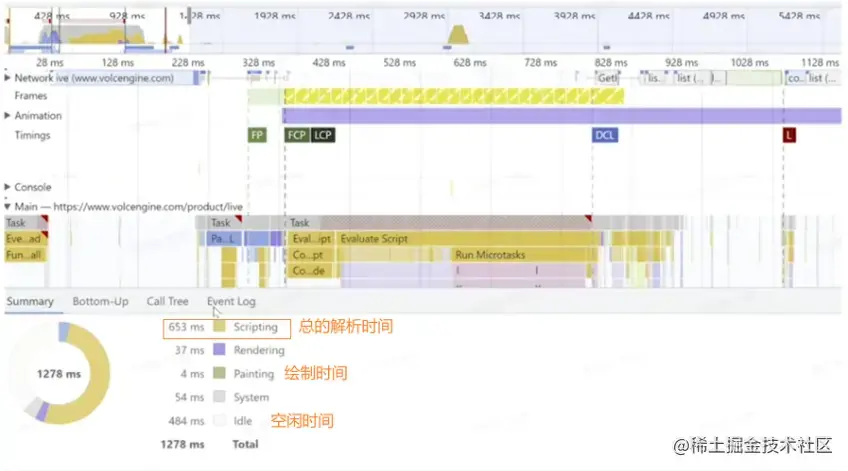Expand the Network track

tap(8, 78)
